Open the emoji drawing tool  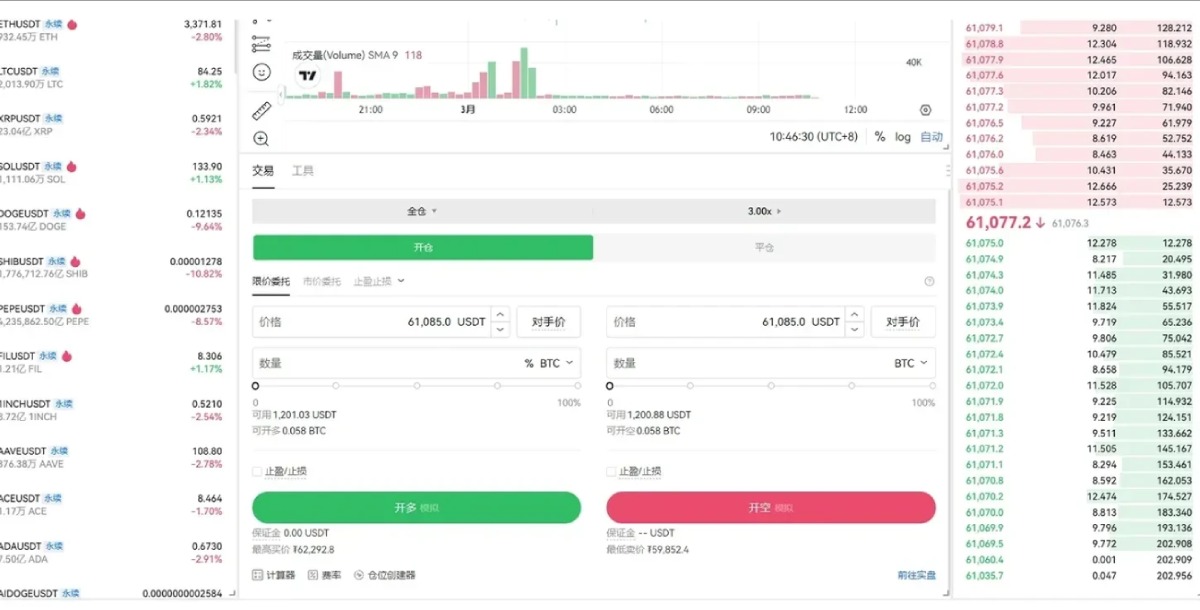[262, 70]
